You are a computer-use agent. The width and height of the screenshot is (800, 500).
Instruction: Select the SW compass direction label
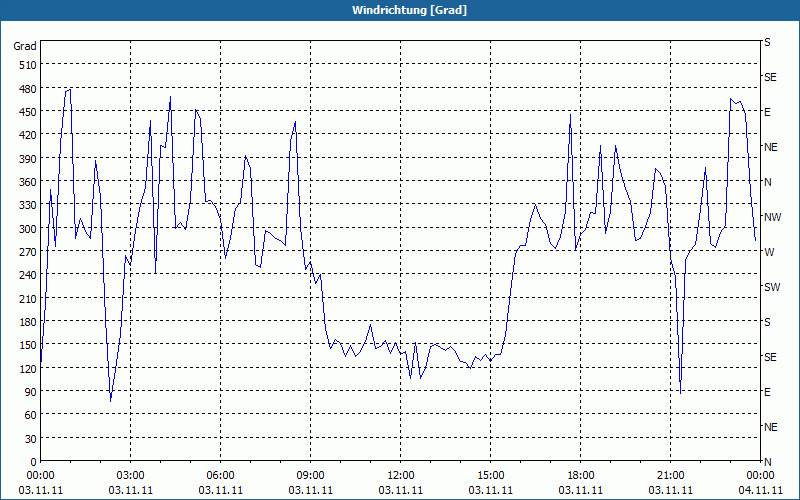pyautogui.click(x=772, y=287)
